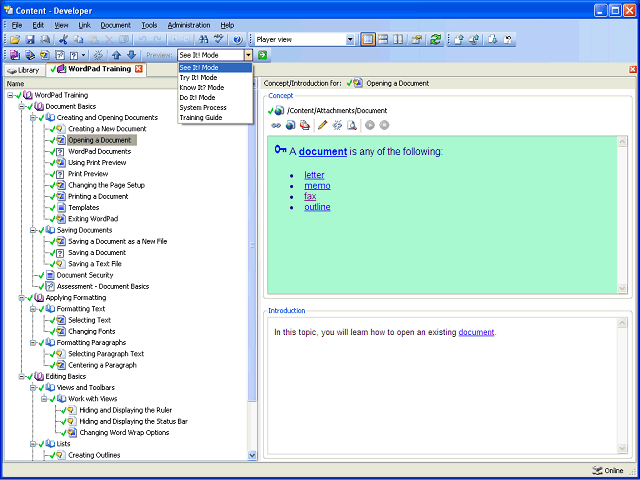The image size is (640, 480).
Task: Click the outline scroll-down arrow
Action: pyautogui.click(x=252, y=455)
